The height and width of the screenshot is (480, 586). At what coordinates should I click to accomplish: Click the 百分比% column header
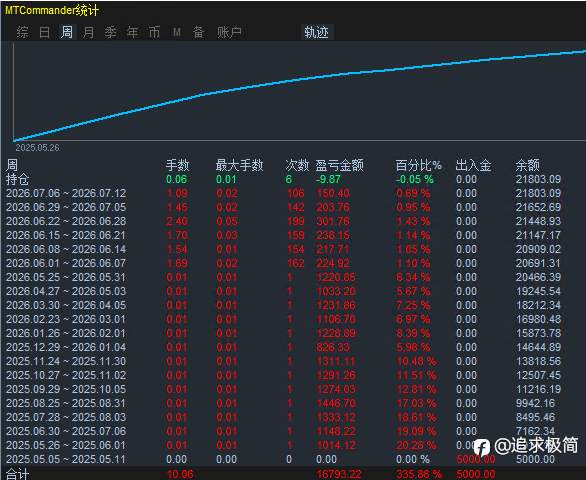click(419, 165)
